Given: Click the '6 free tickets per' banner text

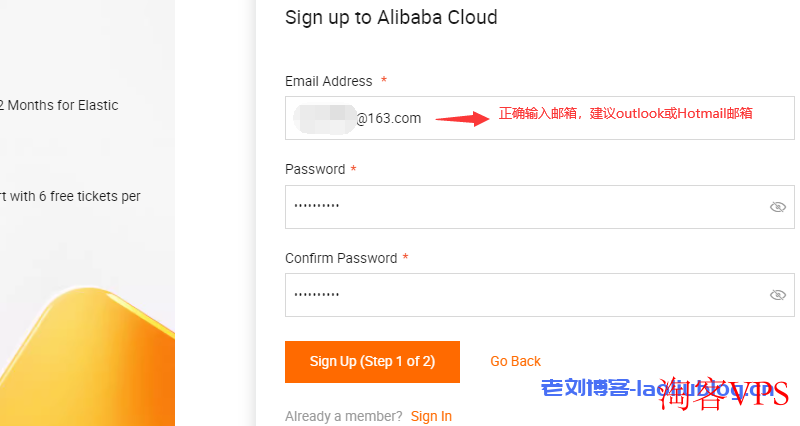Looking at the screenshot, I should [89, 196].
